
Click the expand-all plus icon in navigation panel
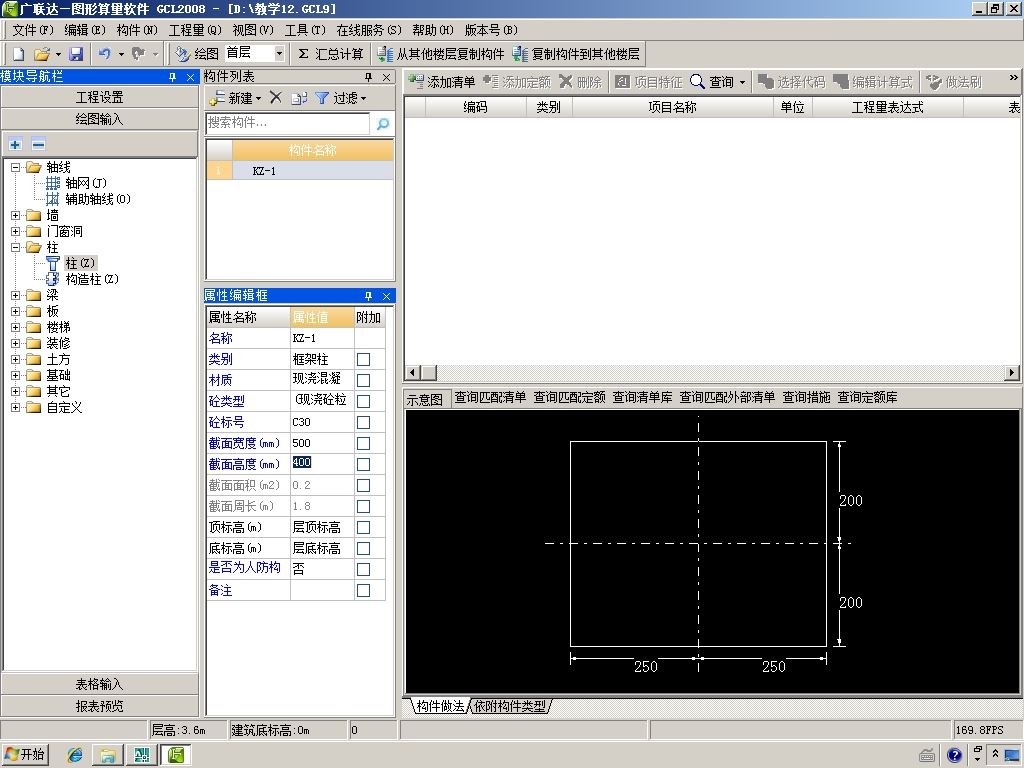pyautogui.click(x=16, y=144)
